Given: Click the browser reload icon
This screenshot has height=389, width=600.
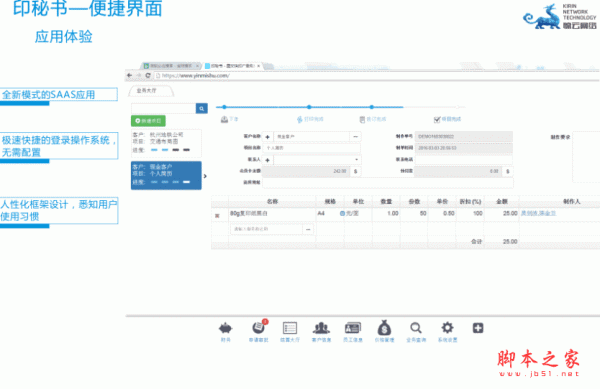Looking at the screenshot, I should point(148,75).
